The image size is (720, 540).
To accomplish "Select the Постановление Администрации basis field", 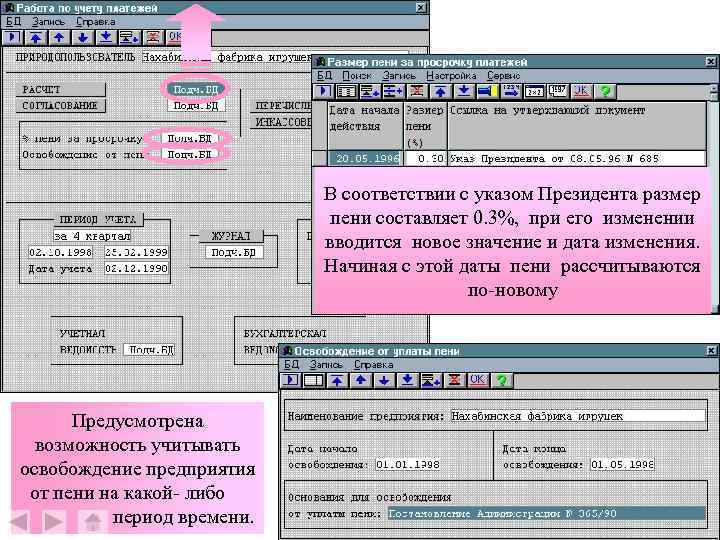I will pos(546,513).
